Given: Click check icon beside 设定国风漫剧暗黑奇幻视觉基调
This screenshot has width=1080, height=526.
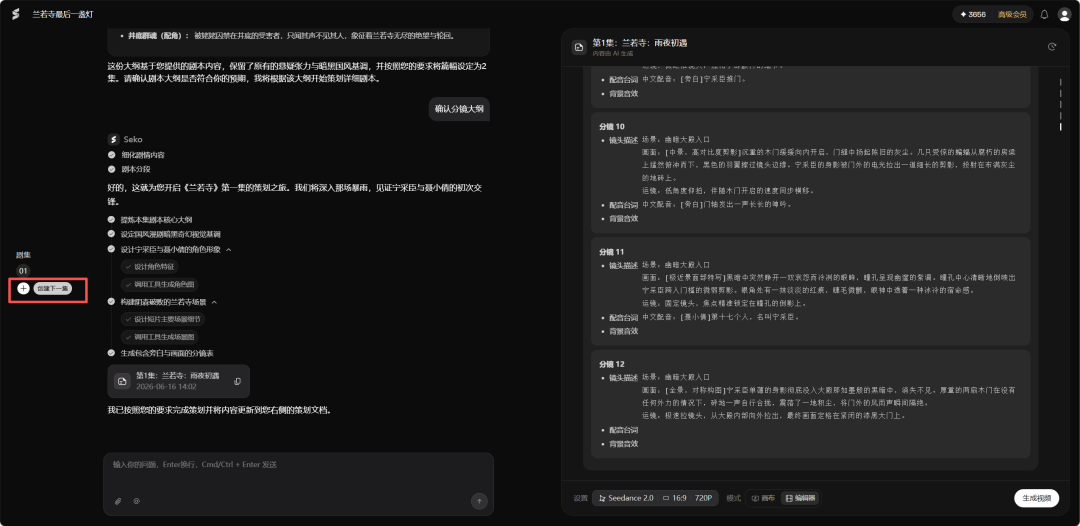Looking at the screenshot, I should point(112,234).
